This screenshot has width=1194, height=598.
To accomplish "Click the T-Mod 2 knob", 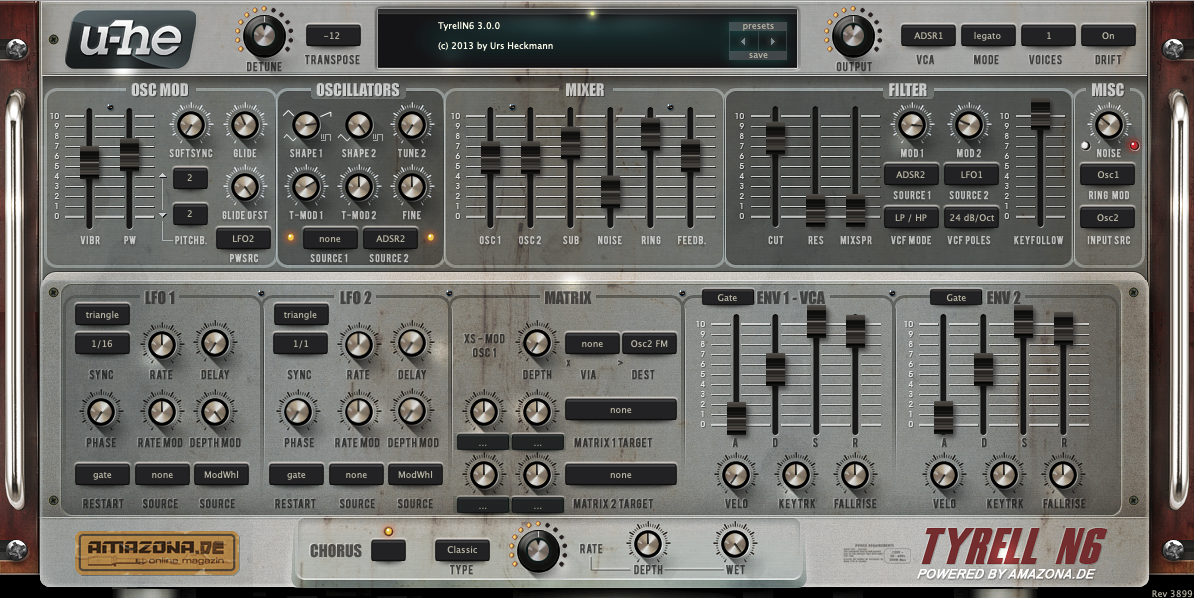I will (359, 187).
